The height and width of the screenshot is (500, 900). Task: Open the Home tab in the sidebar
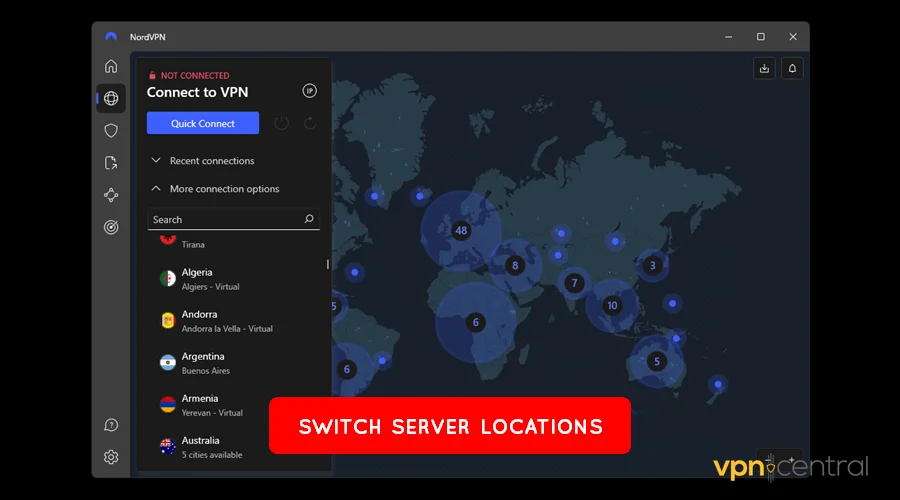[111, 67]
